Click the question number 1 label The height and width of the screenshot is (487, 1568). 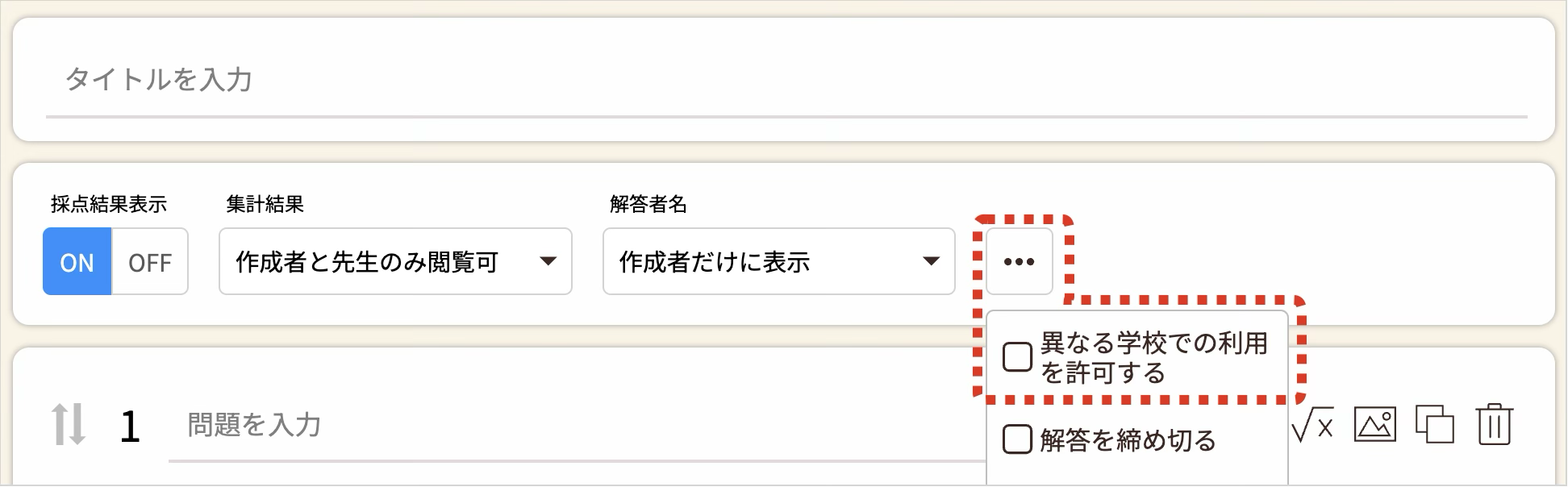tap(130, 427)
